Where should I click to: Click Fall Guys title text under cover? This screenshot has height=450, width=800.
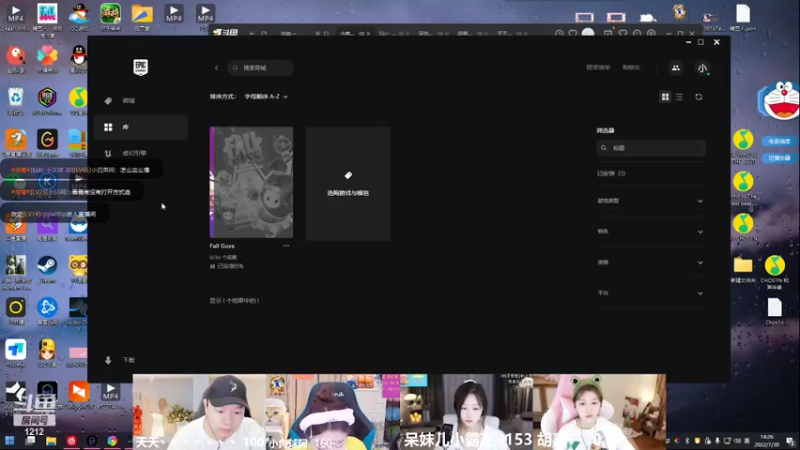222,246
